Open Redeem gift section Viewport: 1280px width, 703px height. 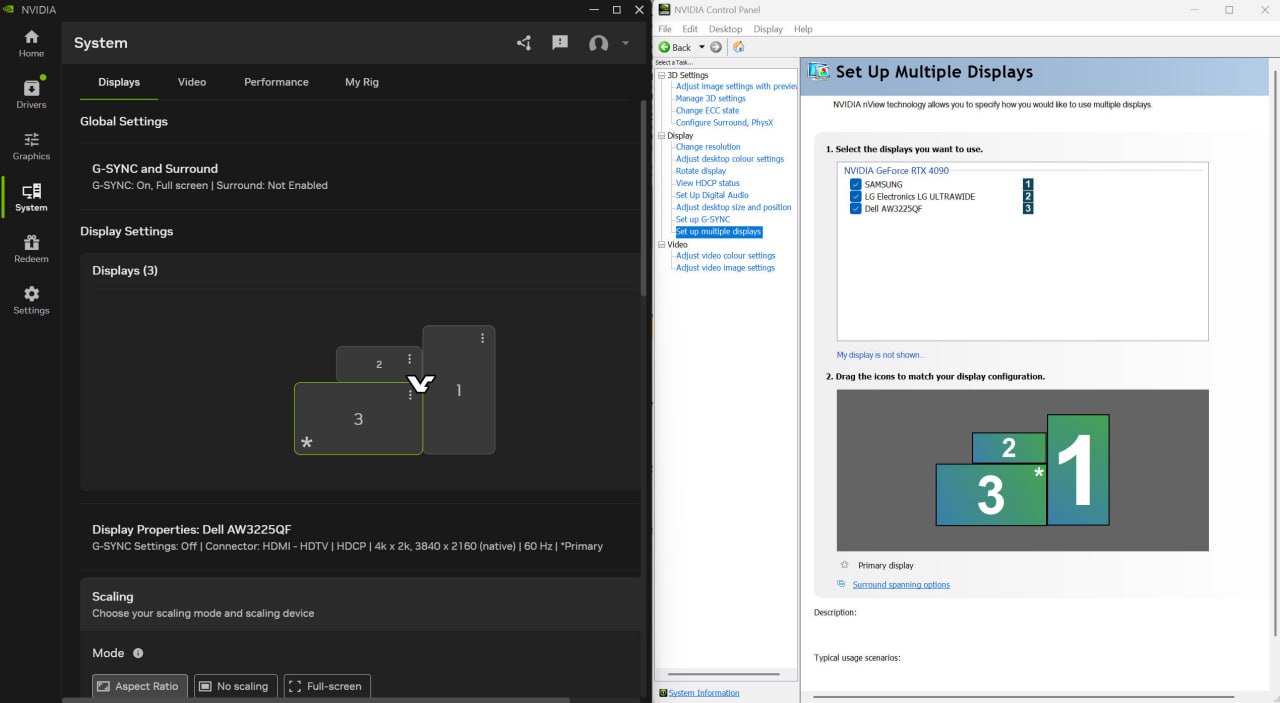click(x=31, y=249)
